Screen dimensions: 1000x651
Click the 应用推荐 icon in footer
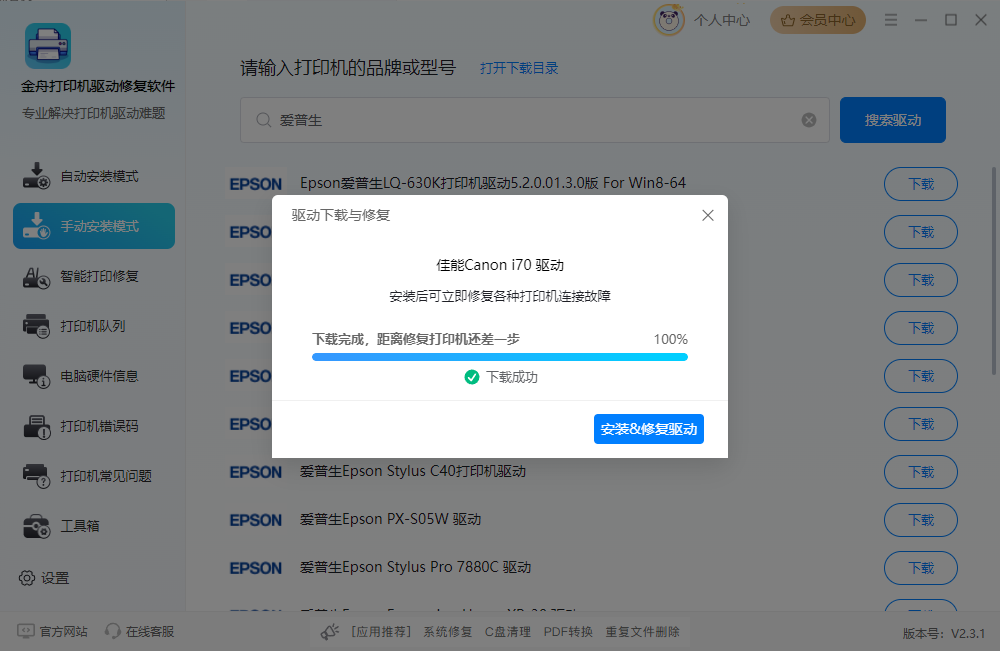click(x=330, y=631)
